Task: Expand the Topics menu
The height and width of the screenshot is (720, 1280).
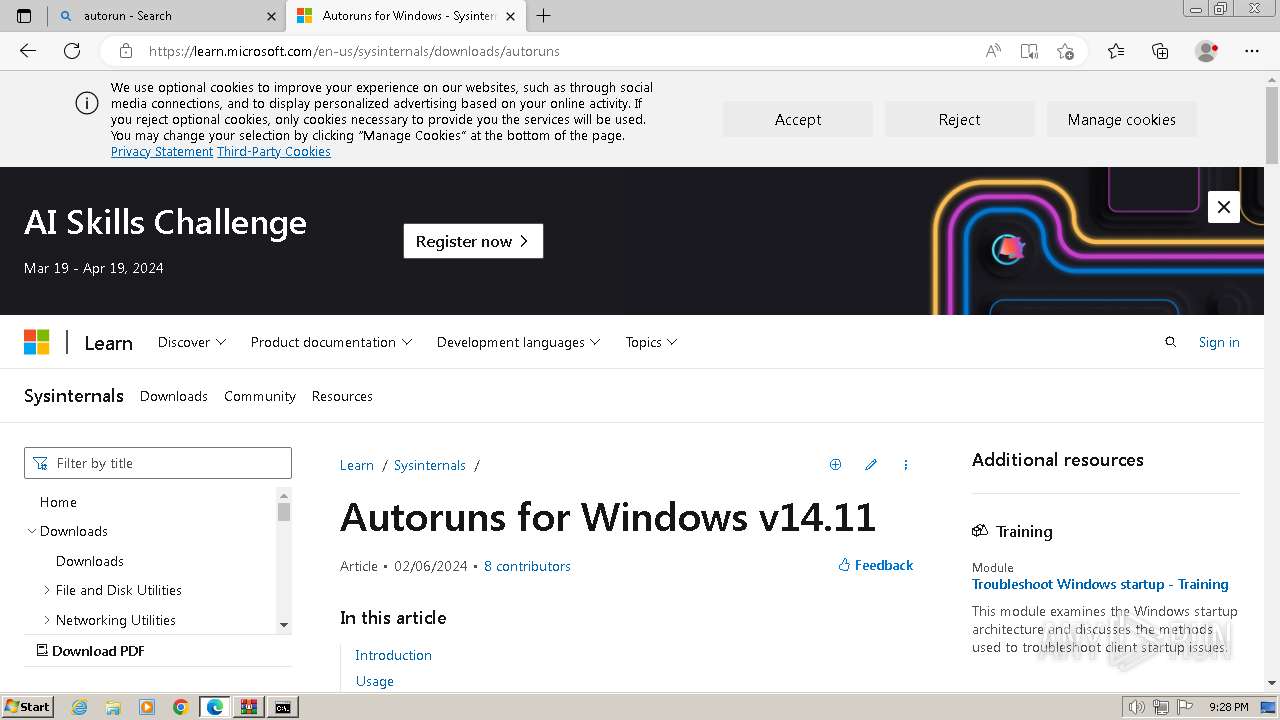Action: (x=651, y=342)
